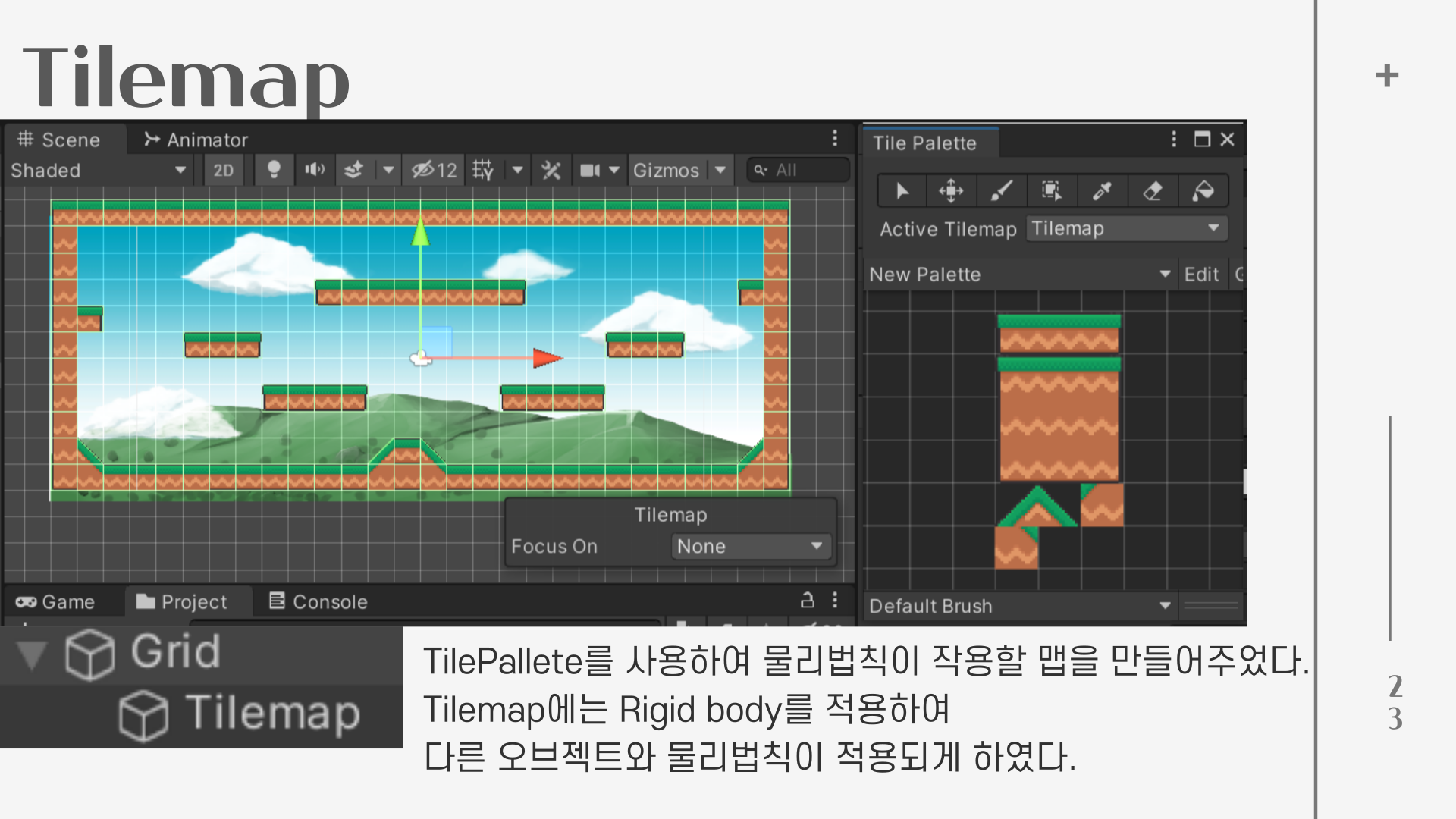Viewport: 1456px width, 819px height.
Task: Open the effects dropdown arrow
Action: point(388,170)
